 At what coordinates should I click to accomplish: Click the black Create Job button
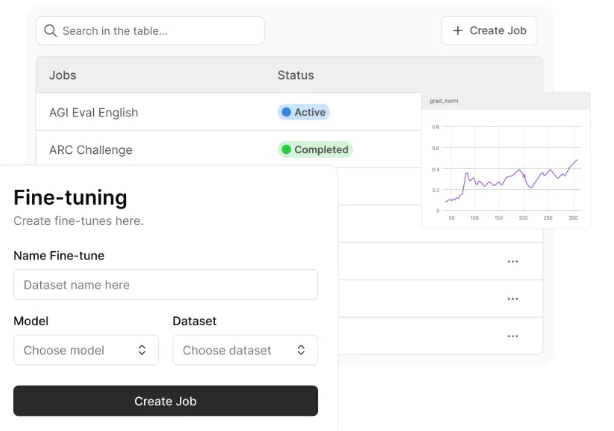click(165, 401)
